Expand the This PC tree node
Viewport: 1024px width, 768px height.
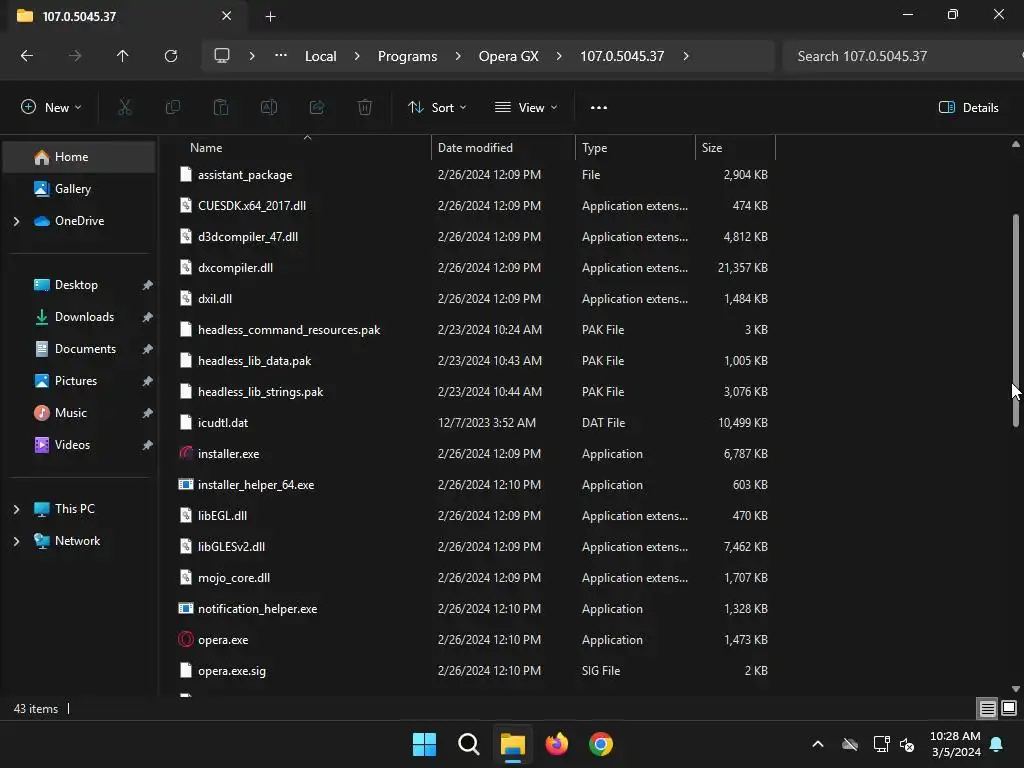[x=16, y=509]
